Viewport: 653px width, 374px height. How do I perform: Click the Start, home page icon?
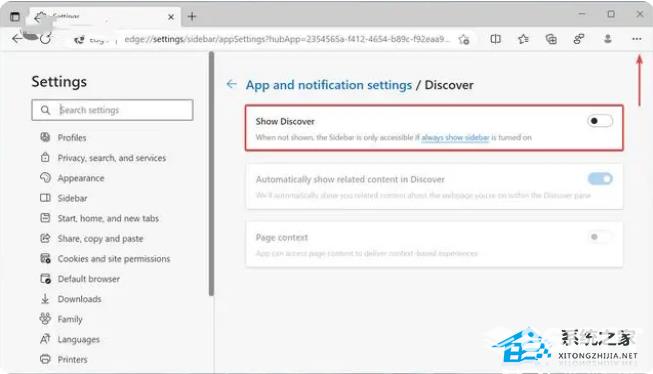pos(45,218)
